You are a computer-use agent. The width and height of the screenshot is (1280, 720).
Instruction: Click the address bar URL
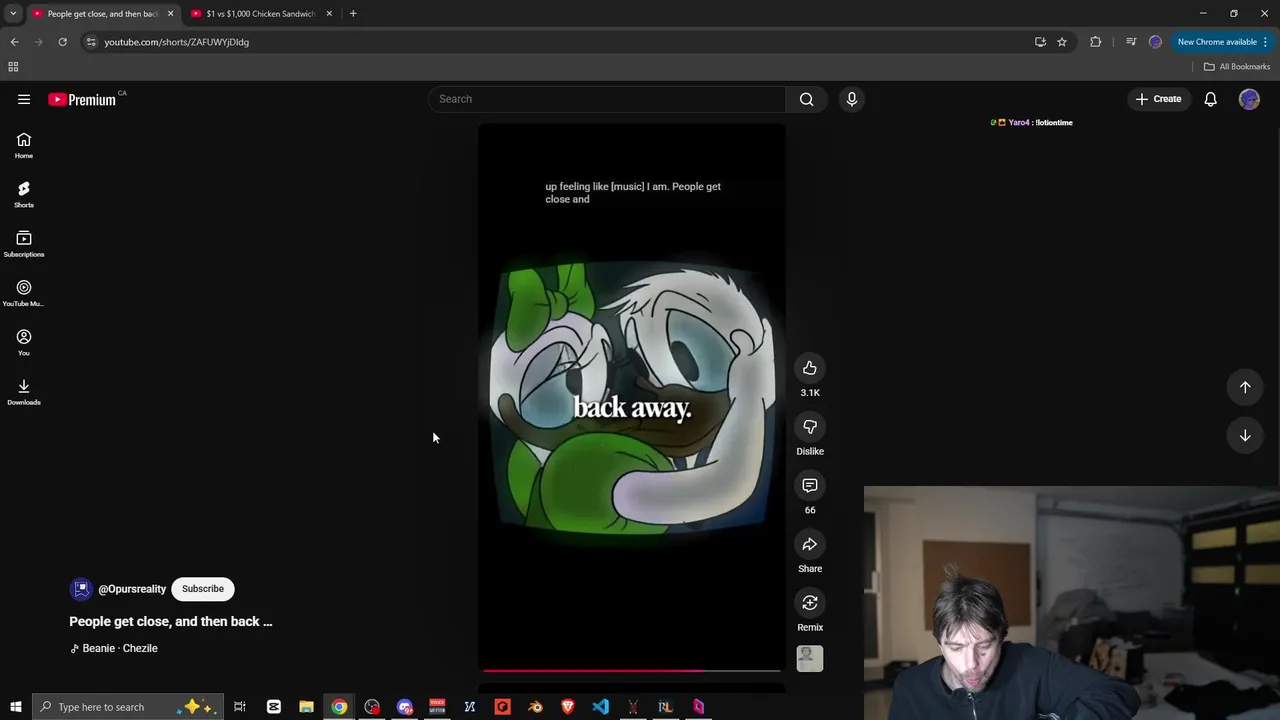(176, 42)
